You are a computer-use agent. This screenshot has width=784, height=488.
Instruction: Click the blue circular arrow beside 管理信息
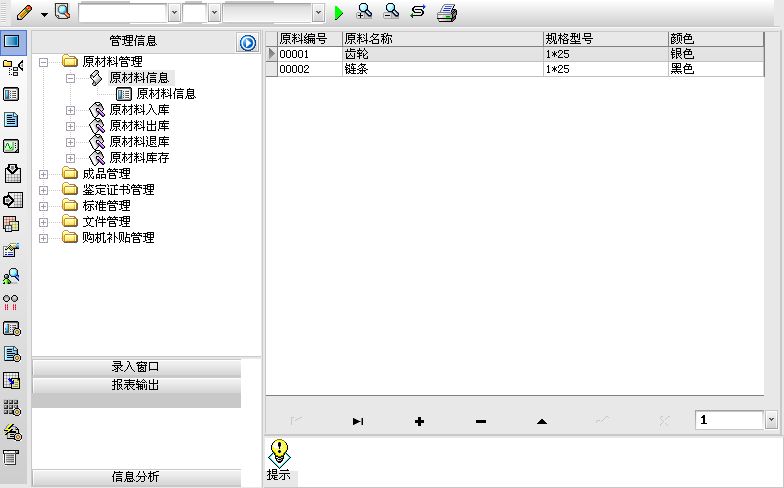(x=248, y=42)
